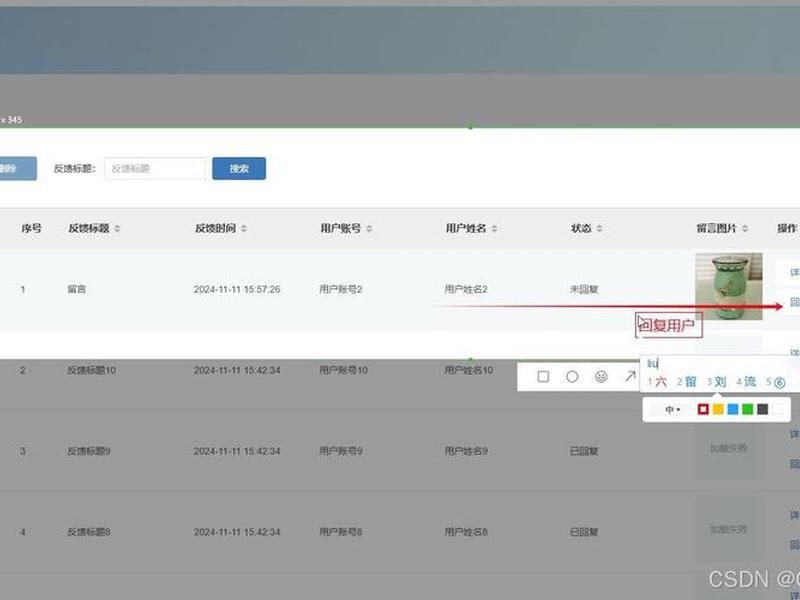Click the 操作 column header

click(x=787, y=229)
